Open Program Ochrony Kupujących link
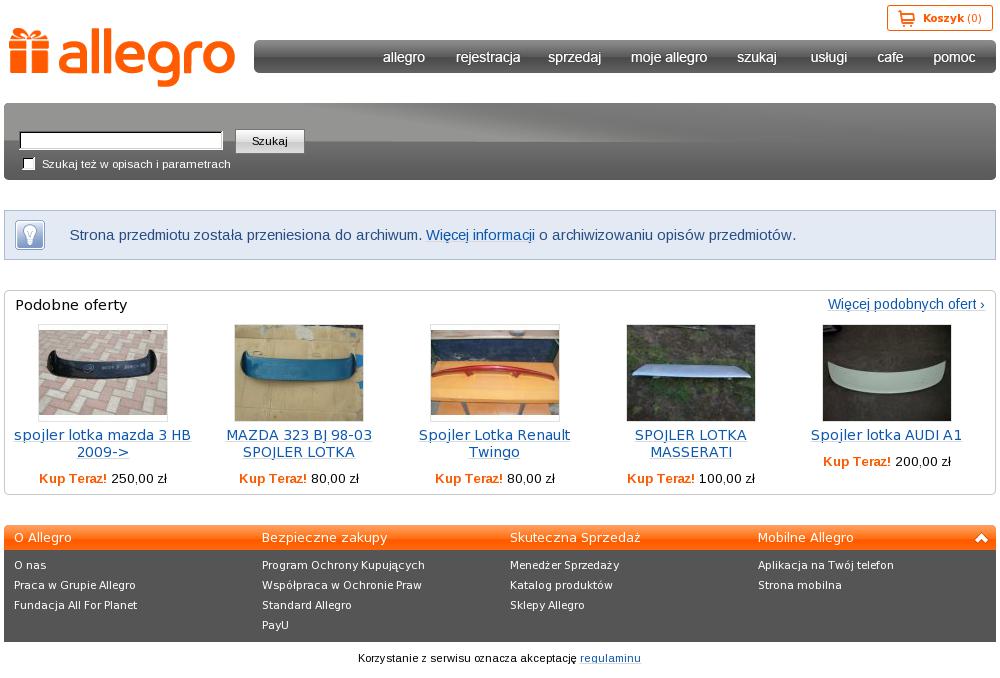 tap(343, 565)
